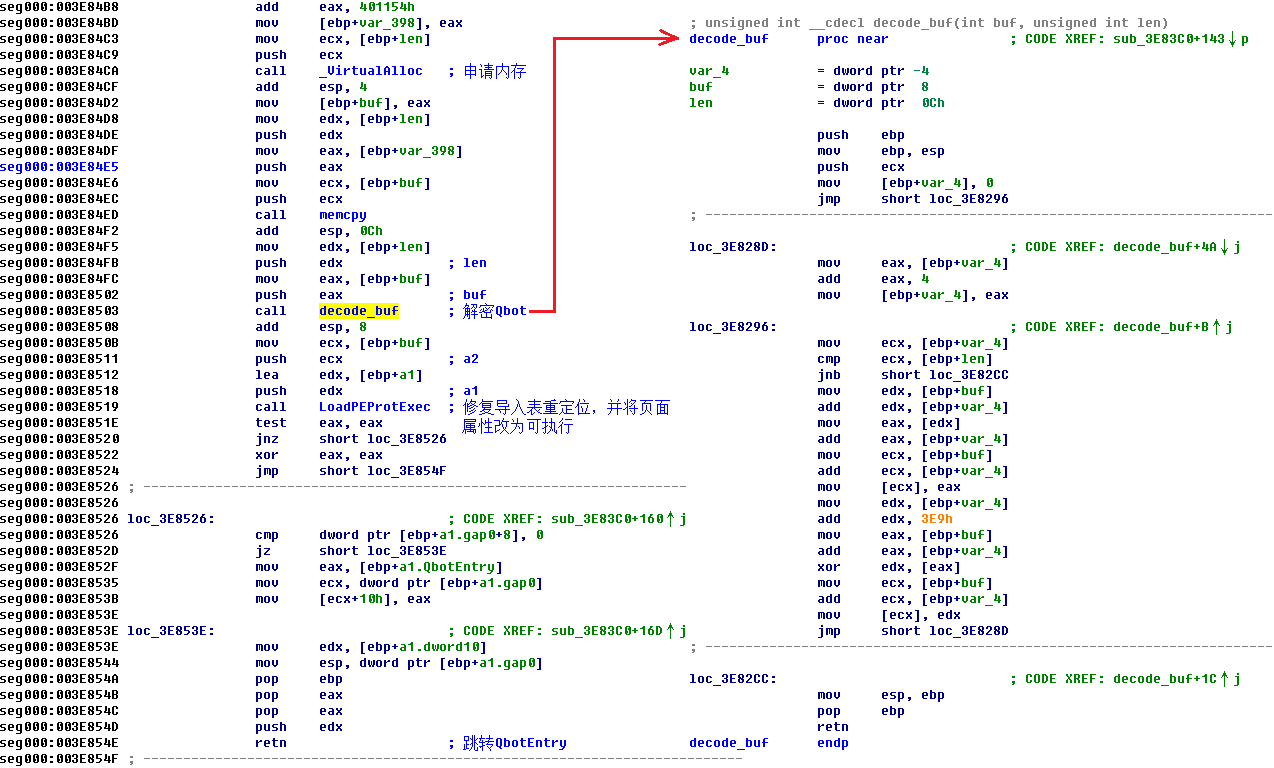
Task: Select the memcpy call operand
Action: 342,215
